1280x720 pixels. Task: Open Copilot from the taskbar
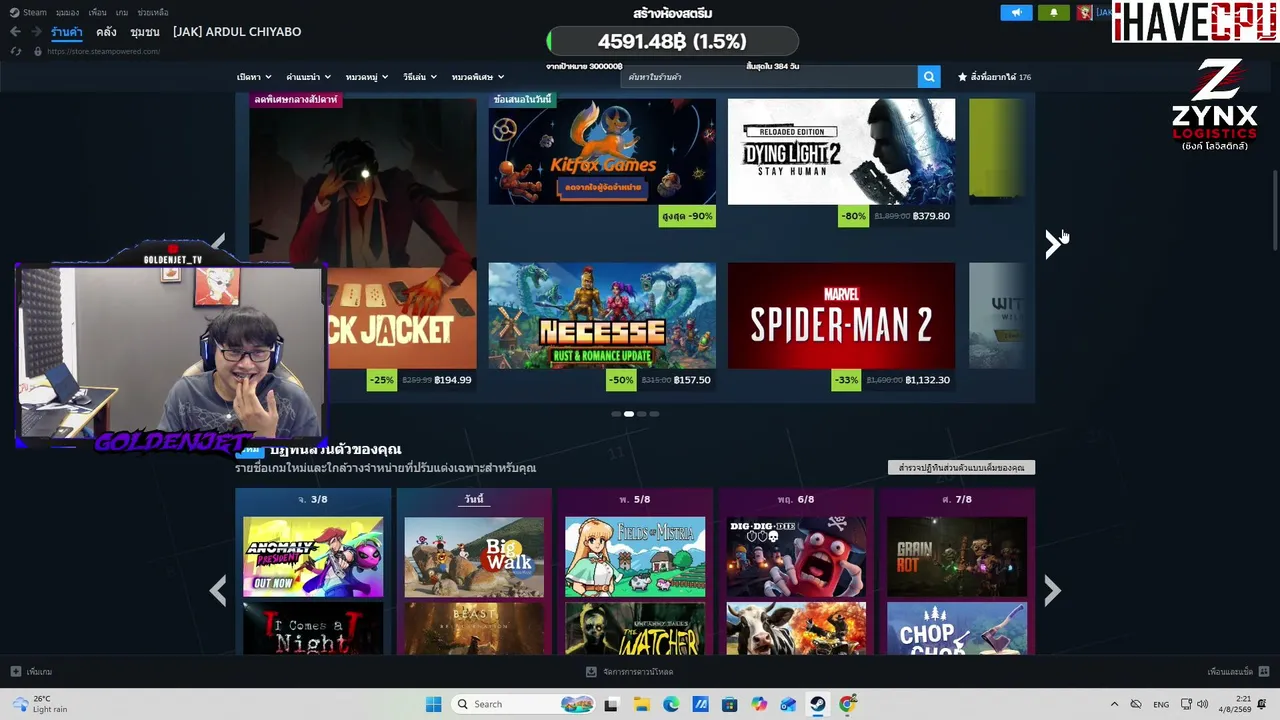pyautogui.click(x=759, y=704)
